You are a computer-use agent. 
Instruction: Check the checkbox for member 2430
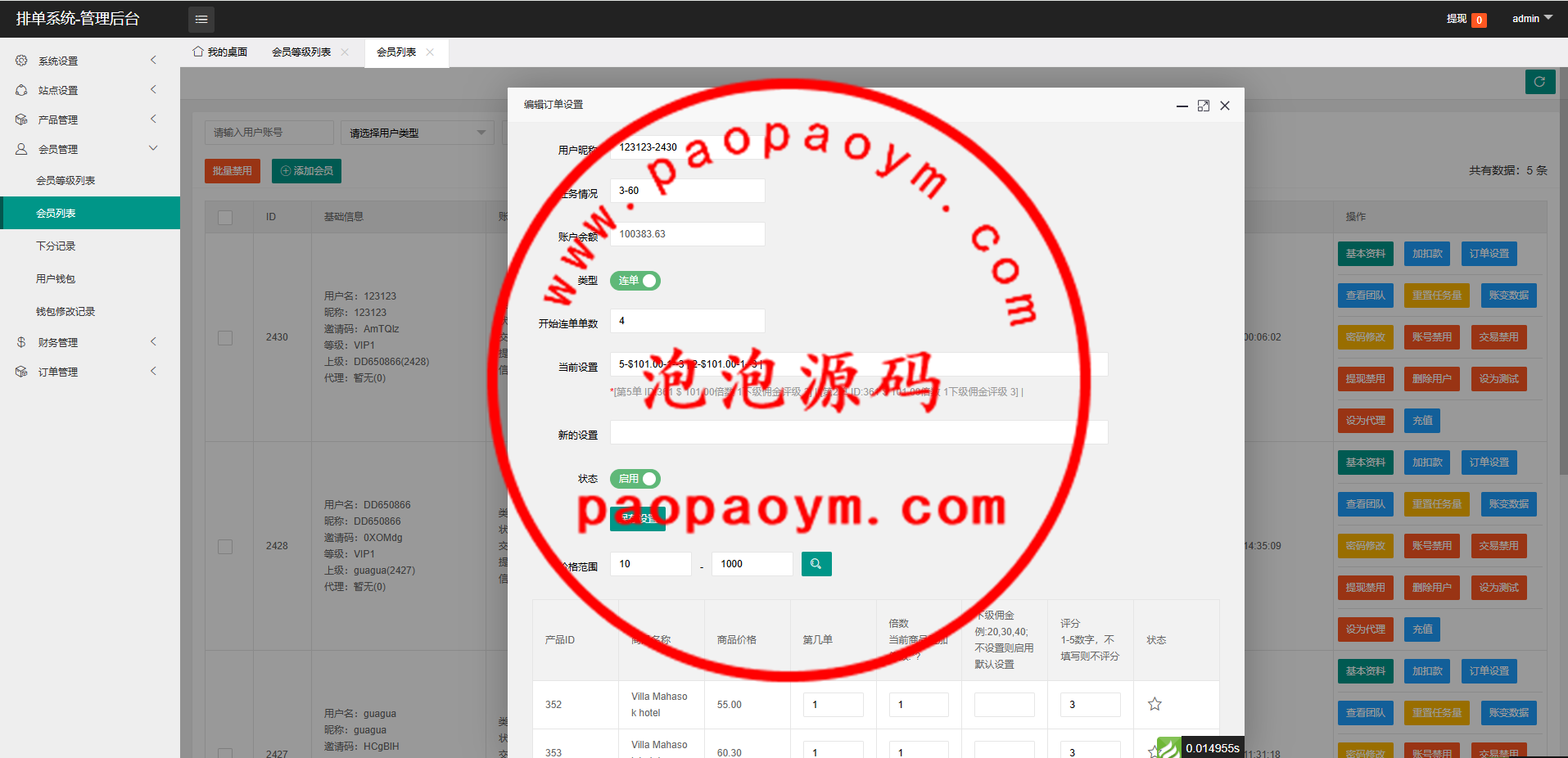[x=225, y=337]
